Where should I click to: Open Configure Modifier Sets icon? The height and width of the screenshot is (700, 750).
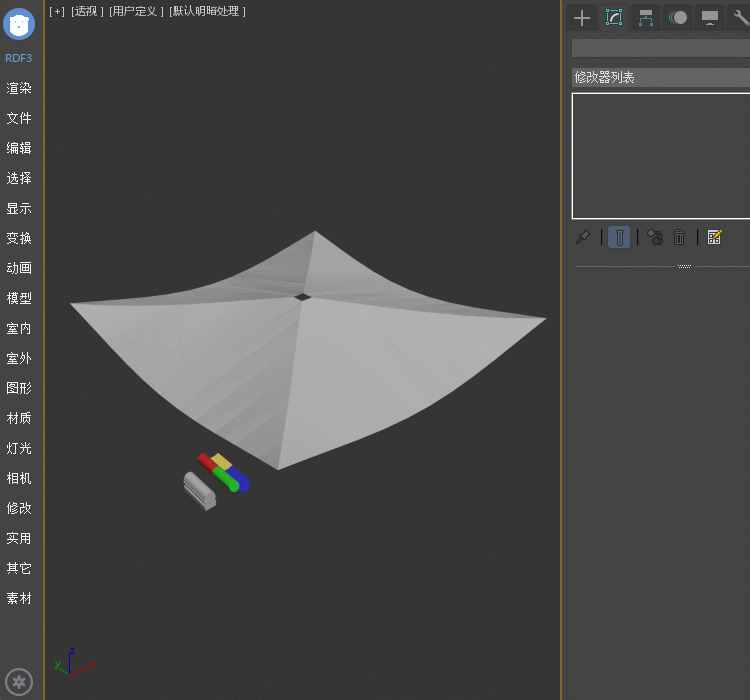pyautogui.click(x=714, y=237)
